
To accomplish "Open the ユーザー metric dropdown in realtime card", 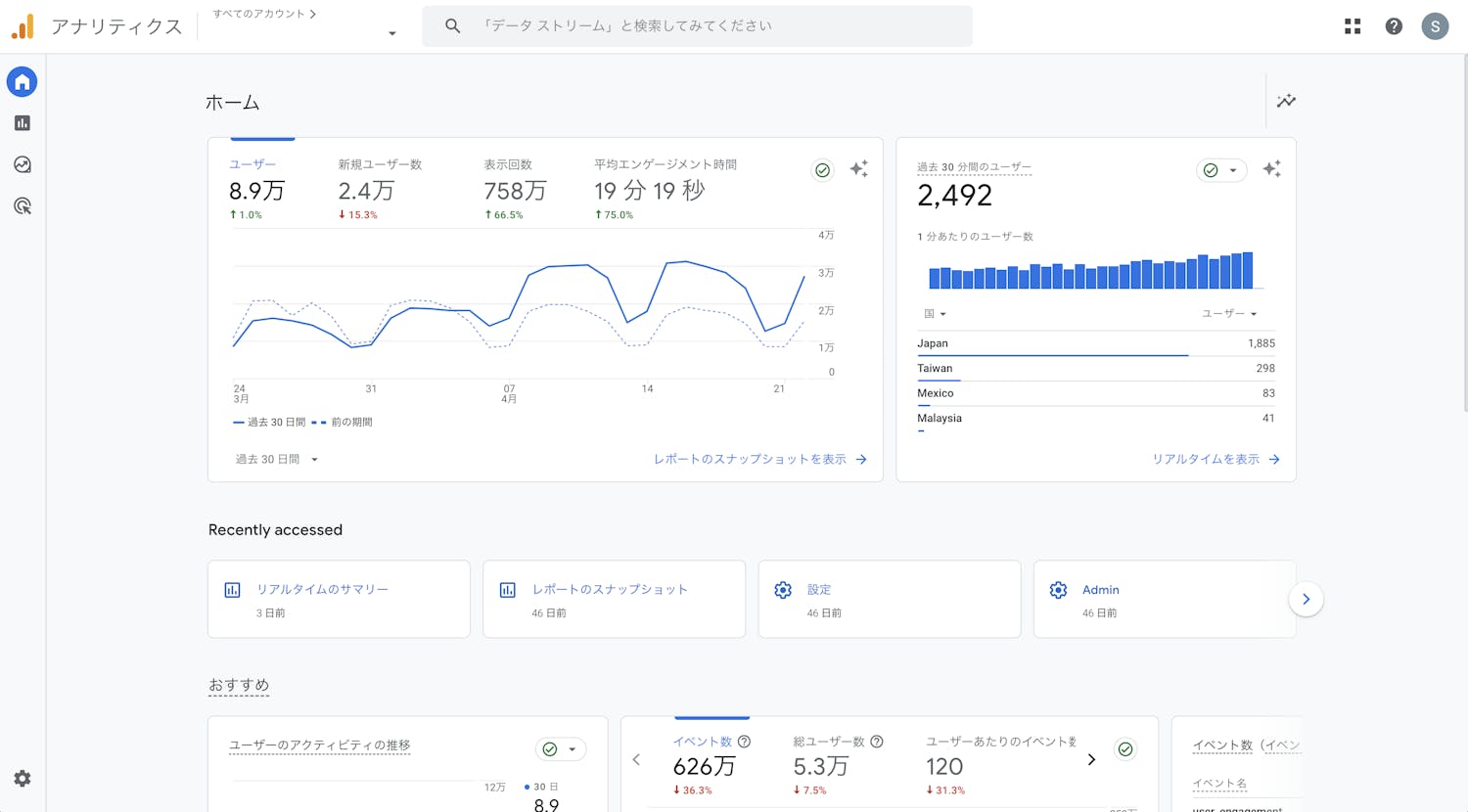I will [1228, 314].
